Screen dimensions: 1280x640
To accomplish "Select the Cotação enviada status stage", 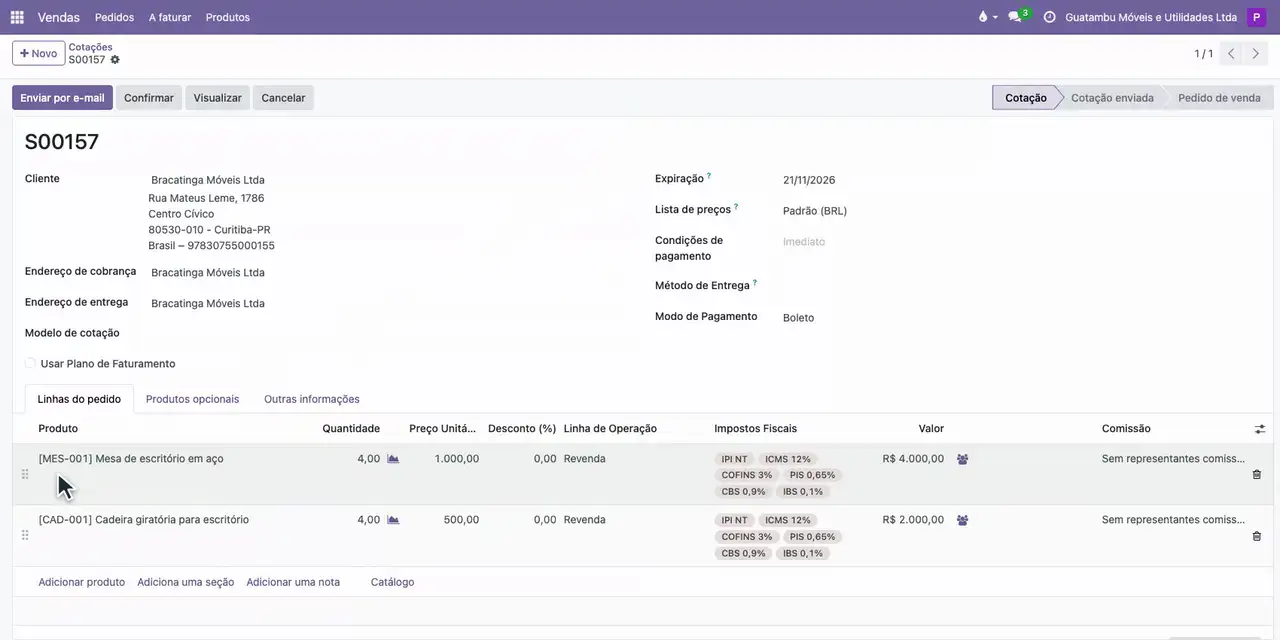I will coord(1112,98).
